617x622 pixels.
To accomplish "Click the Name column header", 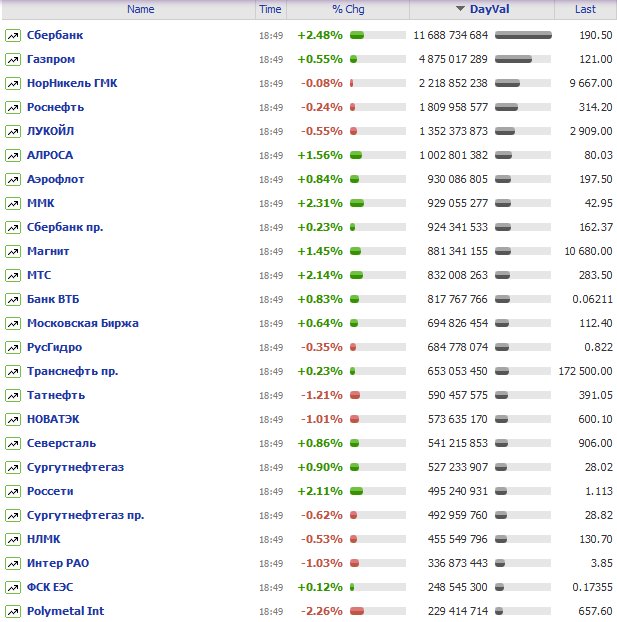I will click(x=141, y=9).
